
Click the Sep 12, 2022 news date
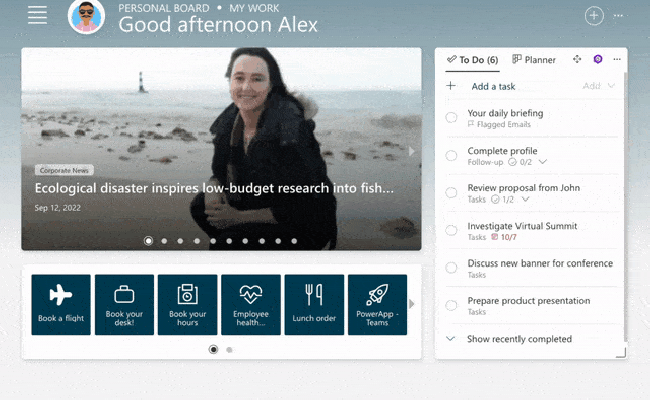(58, 208)
